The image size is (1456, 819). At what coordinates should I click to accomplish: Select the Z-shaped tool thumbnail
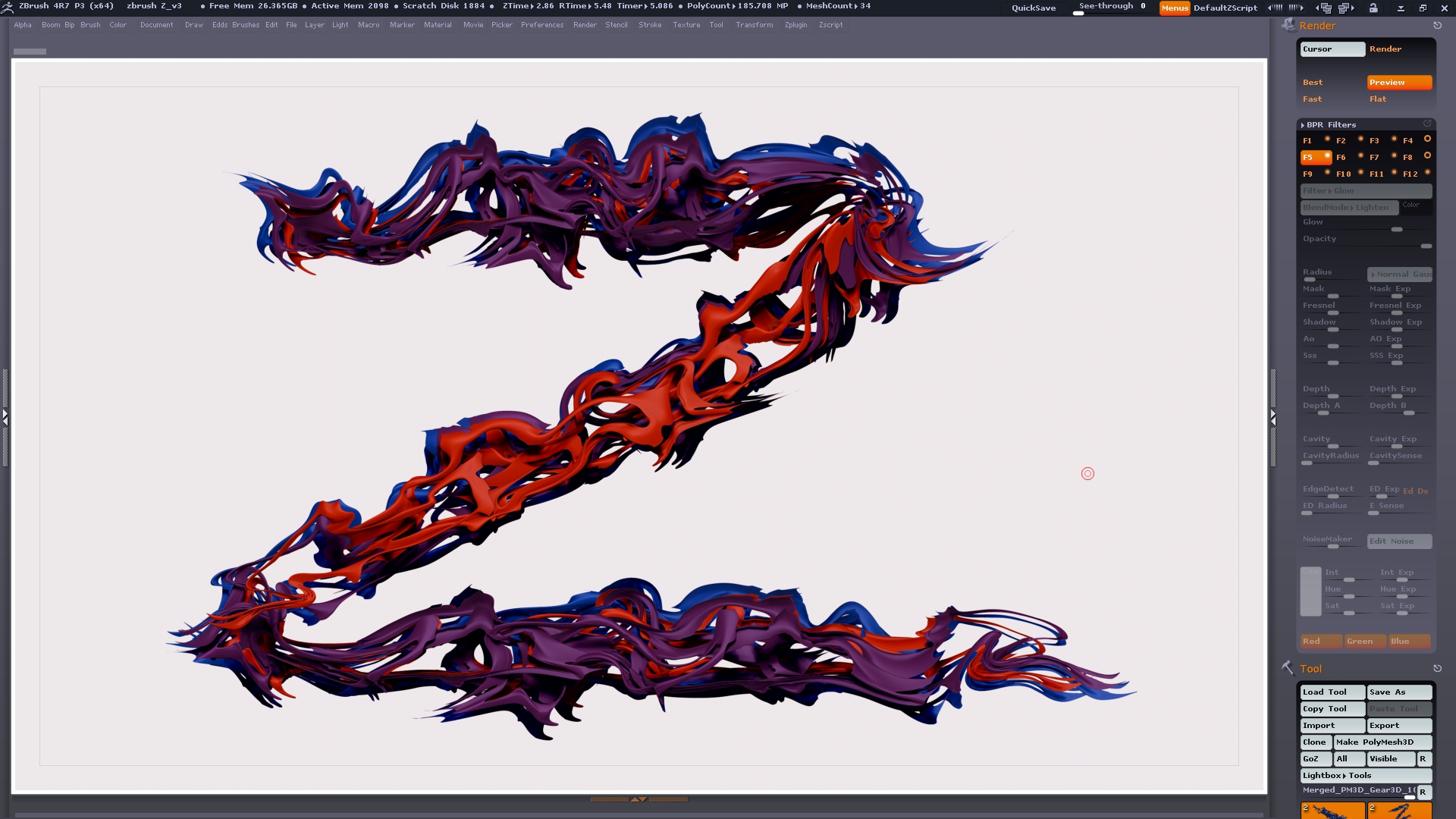(1399, 811)
